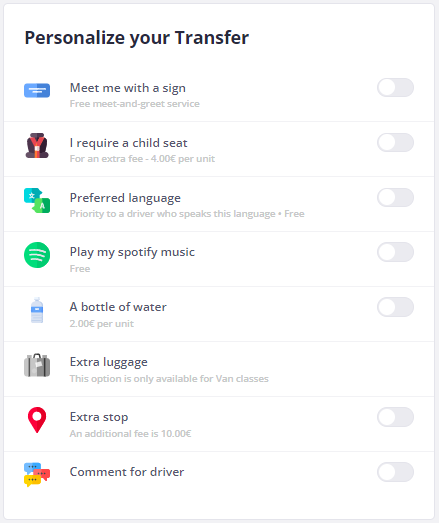Click the grey luggage suitcase icon
The height and width of the screenshot is (523, 439).
point(37,365)
